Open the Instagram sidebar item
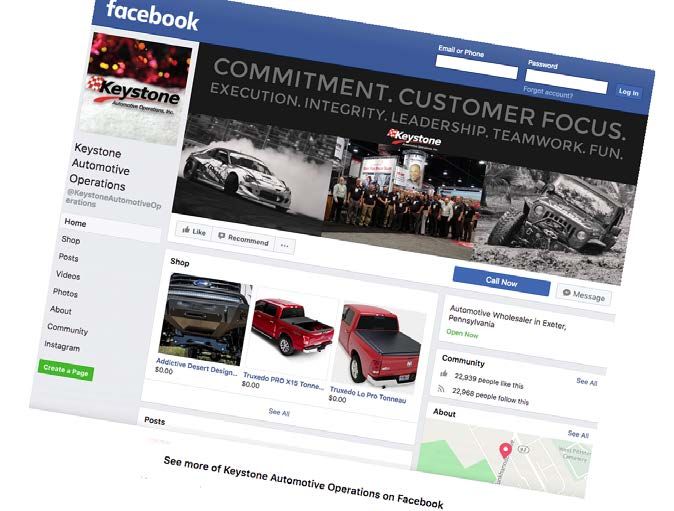 click(62, 346)
